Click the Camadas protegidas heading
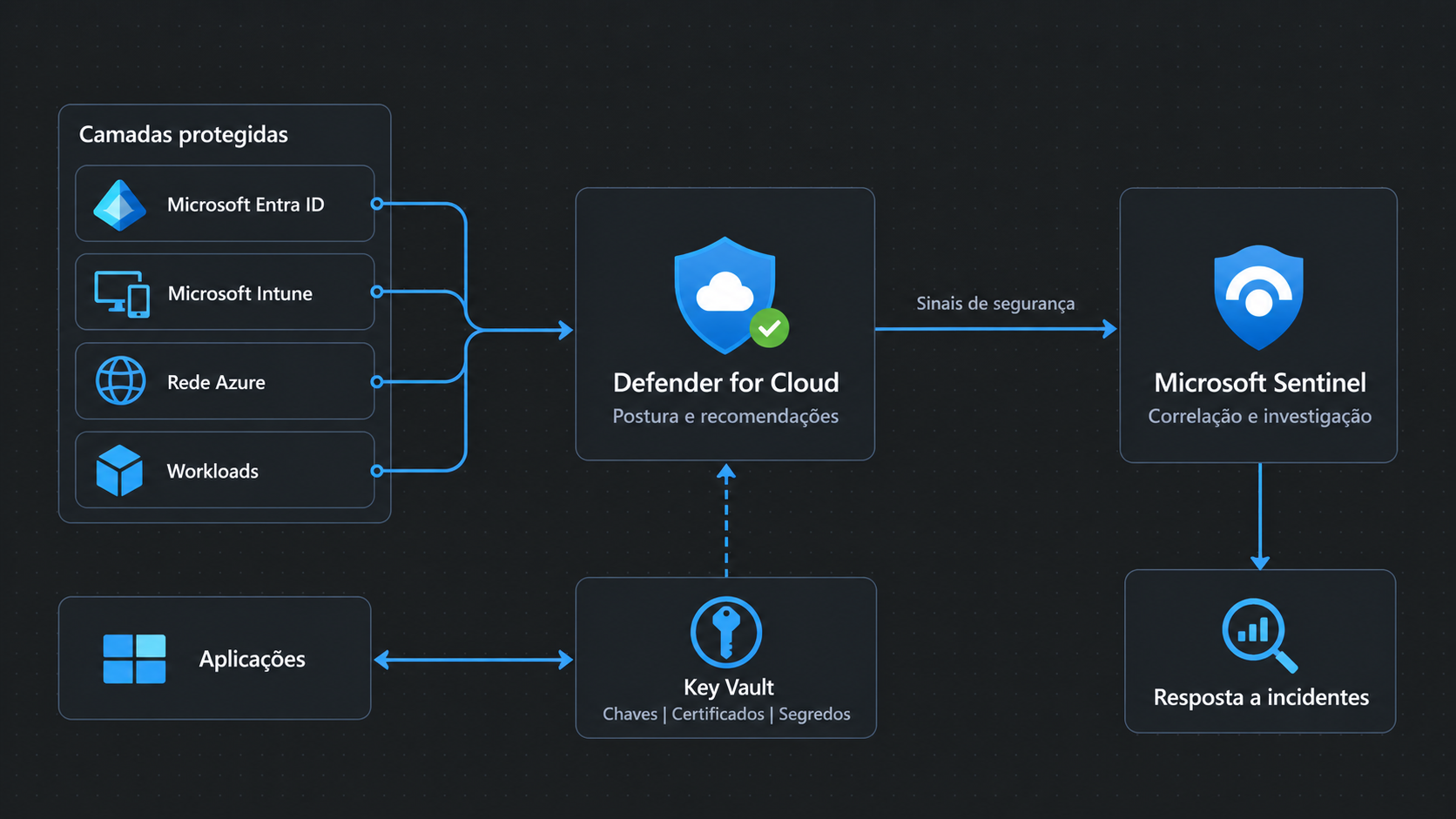Screen dimensions: 1456x819 pos(184,135)
